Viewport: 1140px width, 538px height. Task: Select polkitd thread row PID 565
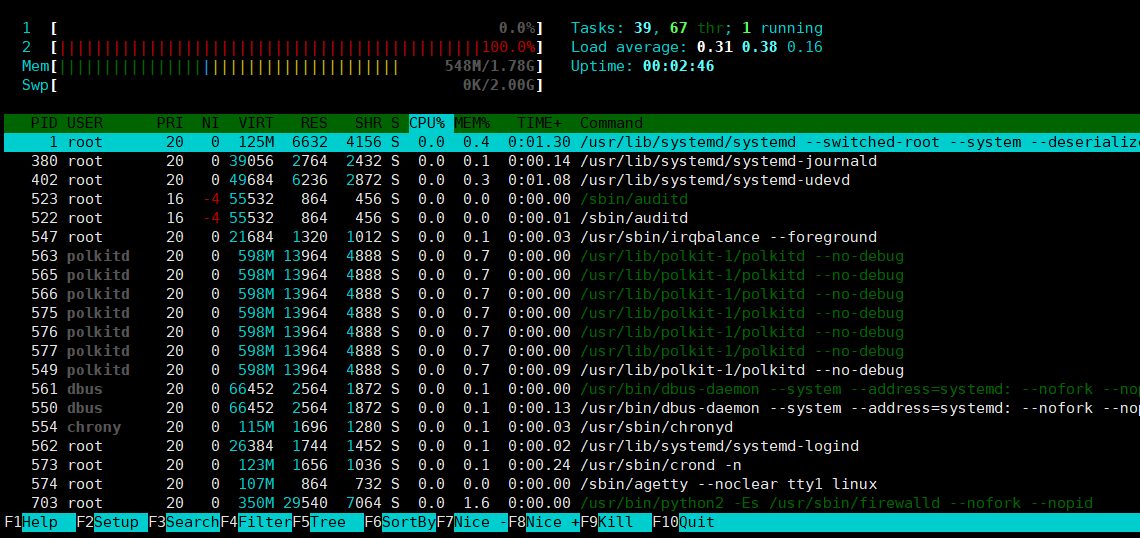(572, 275)
